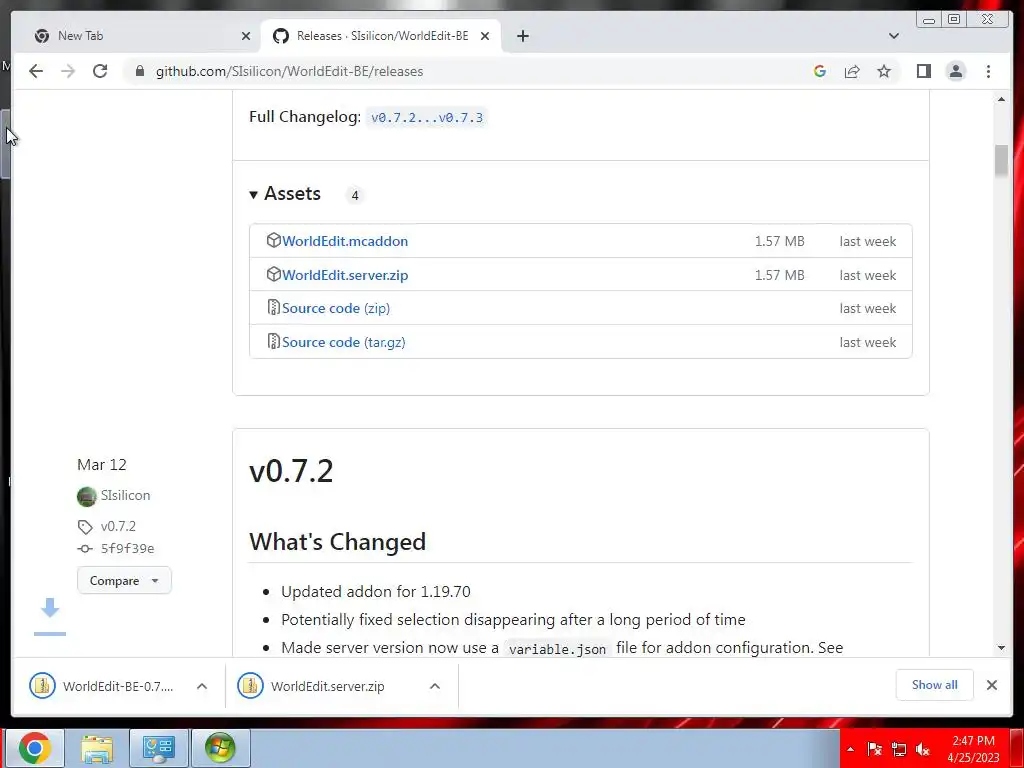The width and height of the screenshot is (1024, 768).
Task: Click the padlock site info icon
Action: (140, 71)
